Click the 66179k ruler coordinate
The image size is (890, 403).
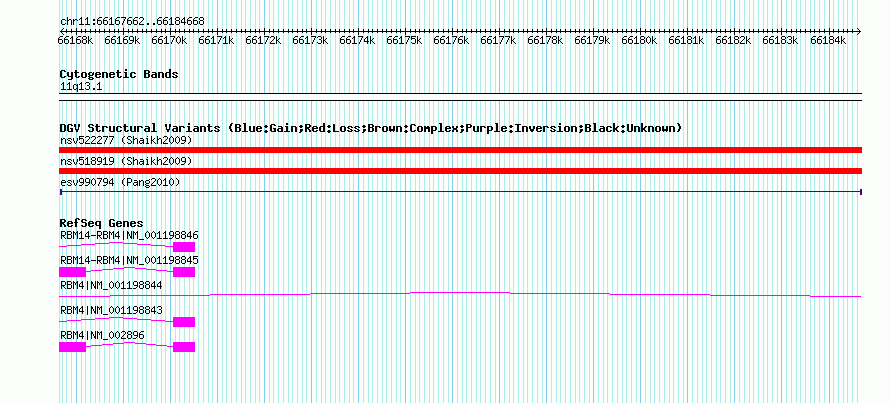click(593, 40)
